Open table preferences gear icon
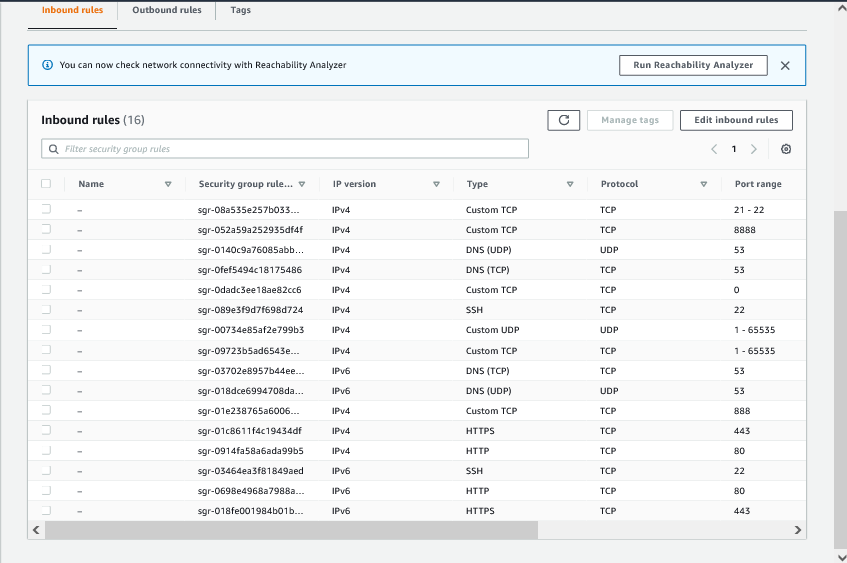The image size is (847, 563). click(x=786, y=149)
